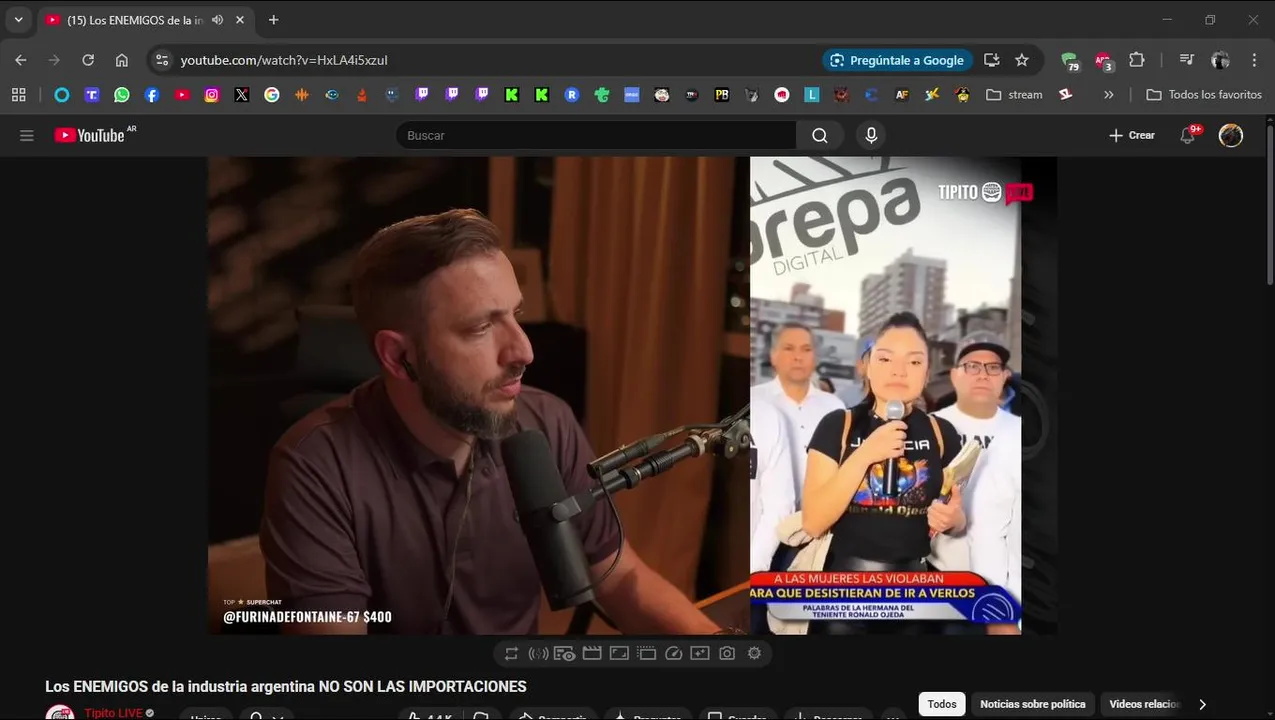Select the Videos relacionados chip
Image resolution: width=1275 pixels, height=720 pixels.
point(1144,704)
